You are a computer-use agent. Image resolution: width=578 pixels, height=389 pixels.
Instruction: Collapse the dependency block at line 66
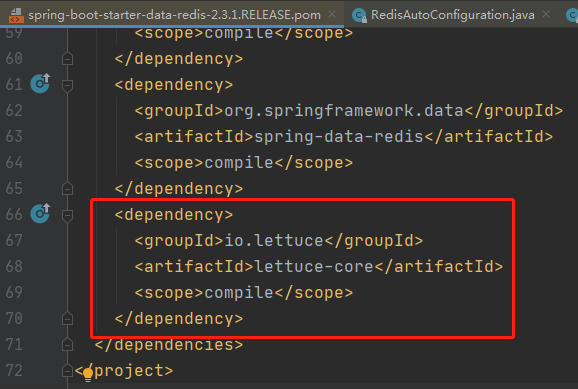pos(67,215)
